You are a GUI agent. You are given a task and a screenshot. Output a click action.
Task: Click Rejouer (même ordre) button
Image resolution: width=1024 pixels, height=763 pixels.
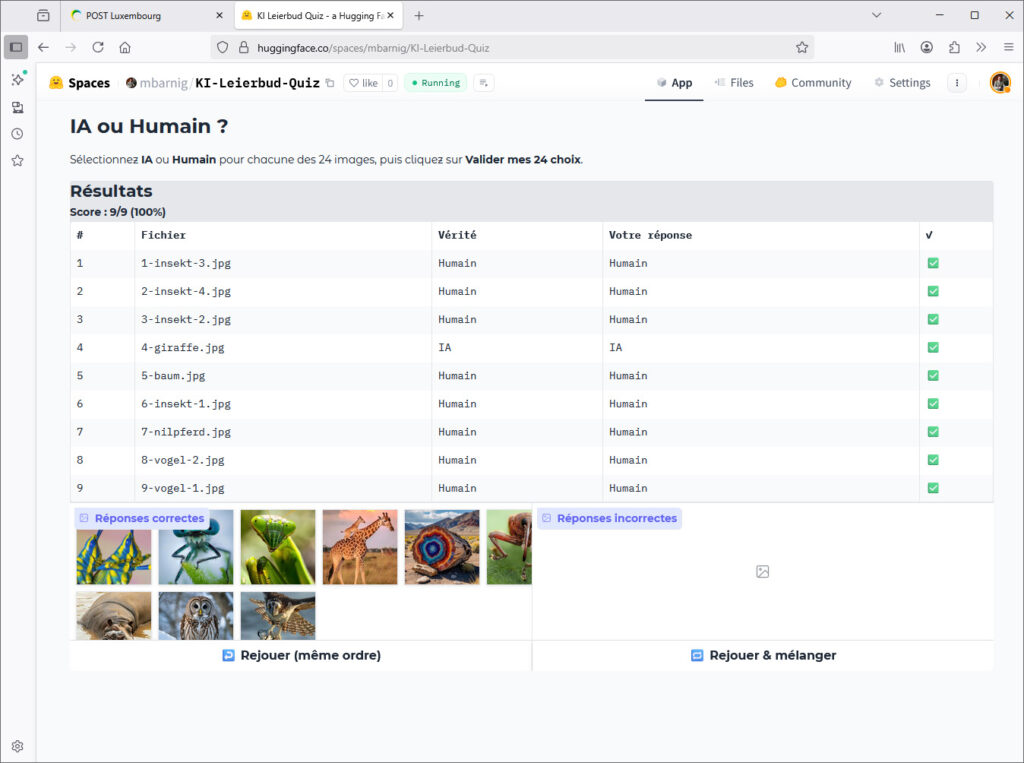click(x=301, y=655)
